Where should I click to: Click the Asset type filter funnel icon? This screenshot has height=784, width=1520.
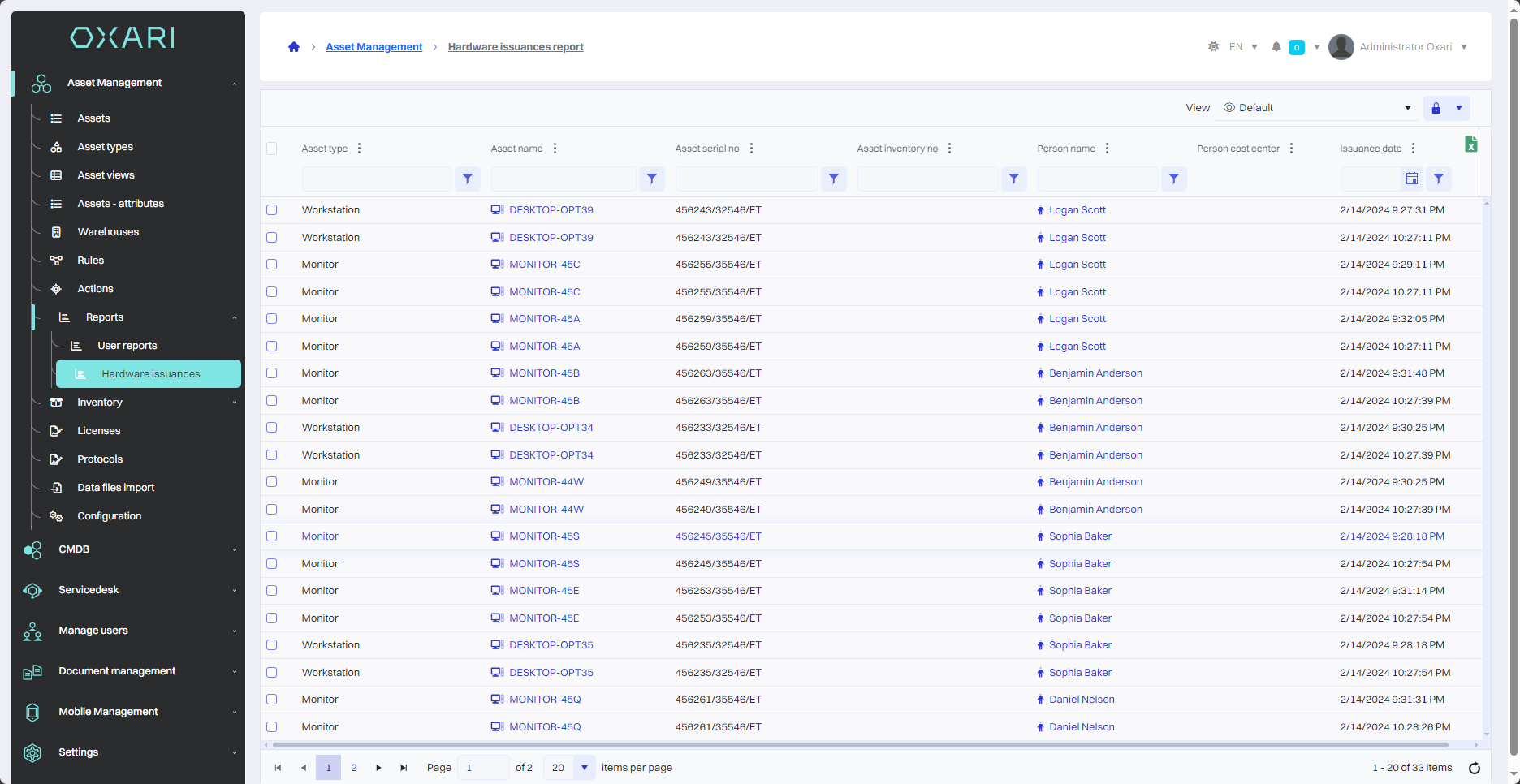click(468, 179)
